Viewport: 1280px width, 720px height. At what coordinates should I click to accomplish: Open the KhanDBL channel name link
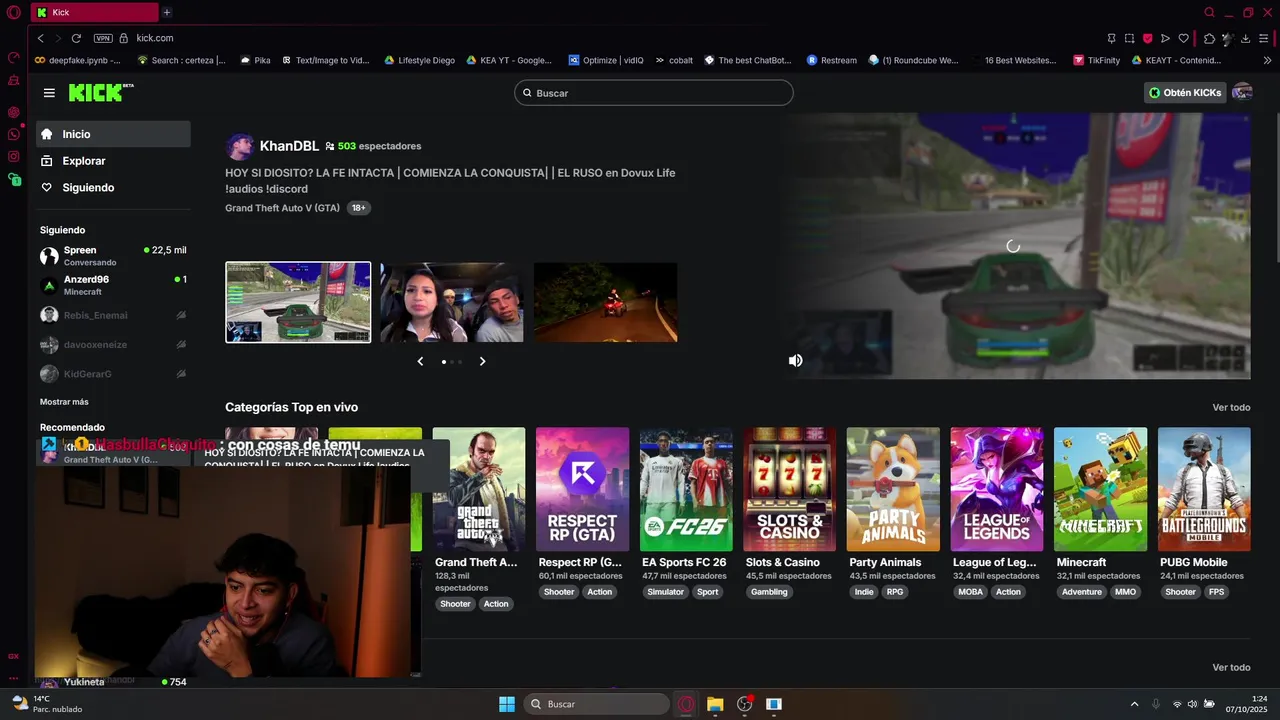click(x=289, y=146)
